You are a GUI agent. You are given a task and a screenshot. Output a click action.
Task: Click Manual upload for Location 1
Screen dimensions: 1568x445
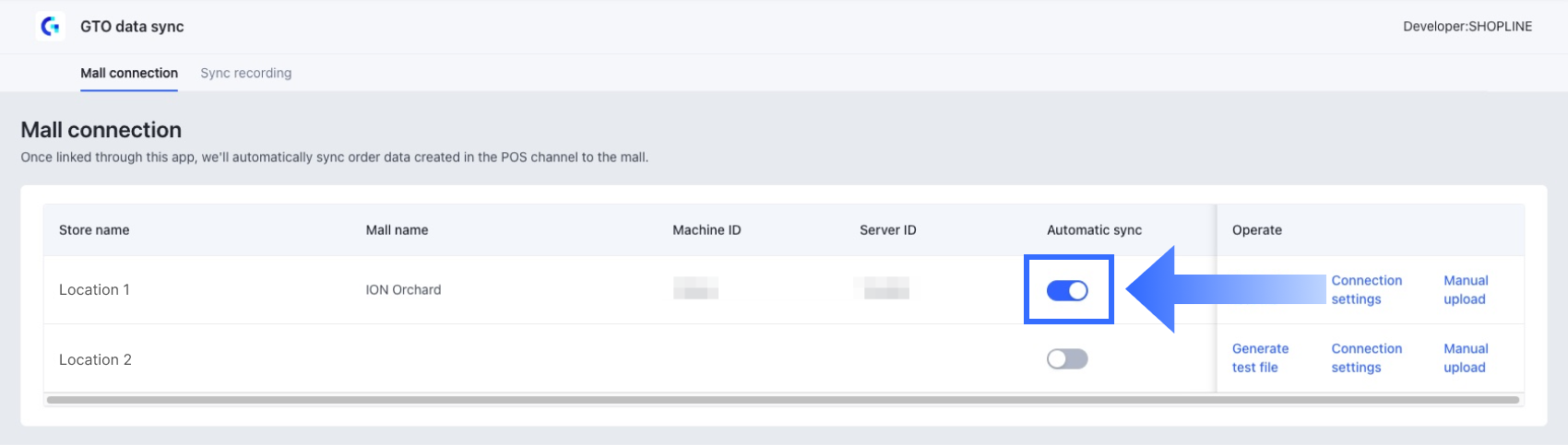[x=1466, y=289]
